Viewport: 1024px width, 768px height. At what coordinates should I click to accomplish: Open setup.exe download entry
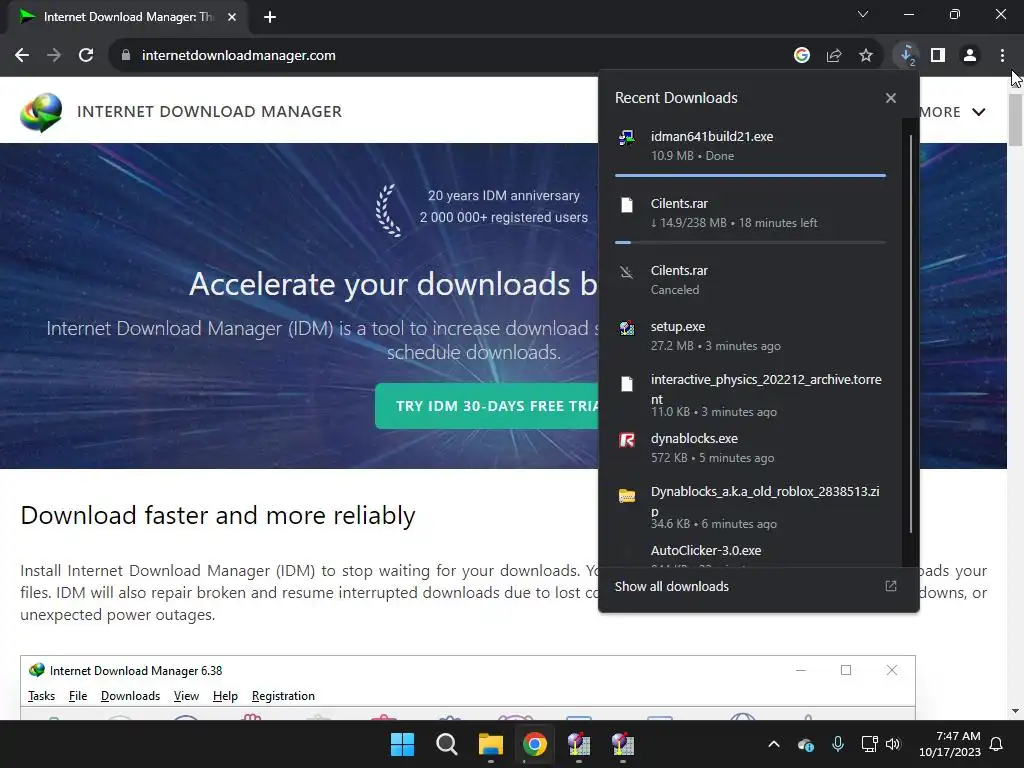750,336
